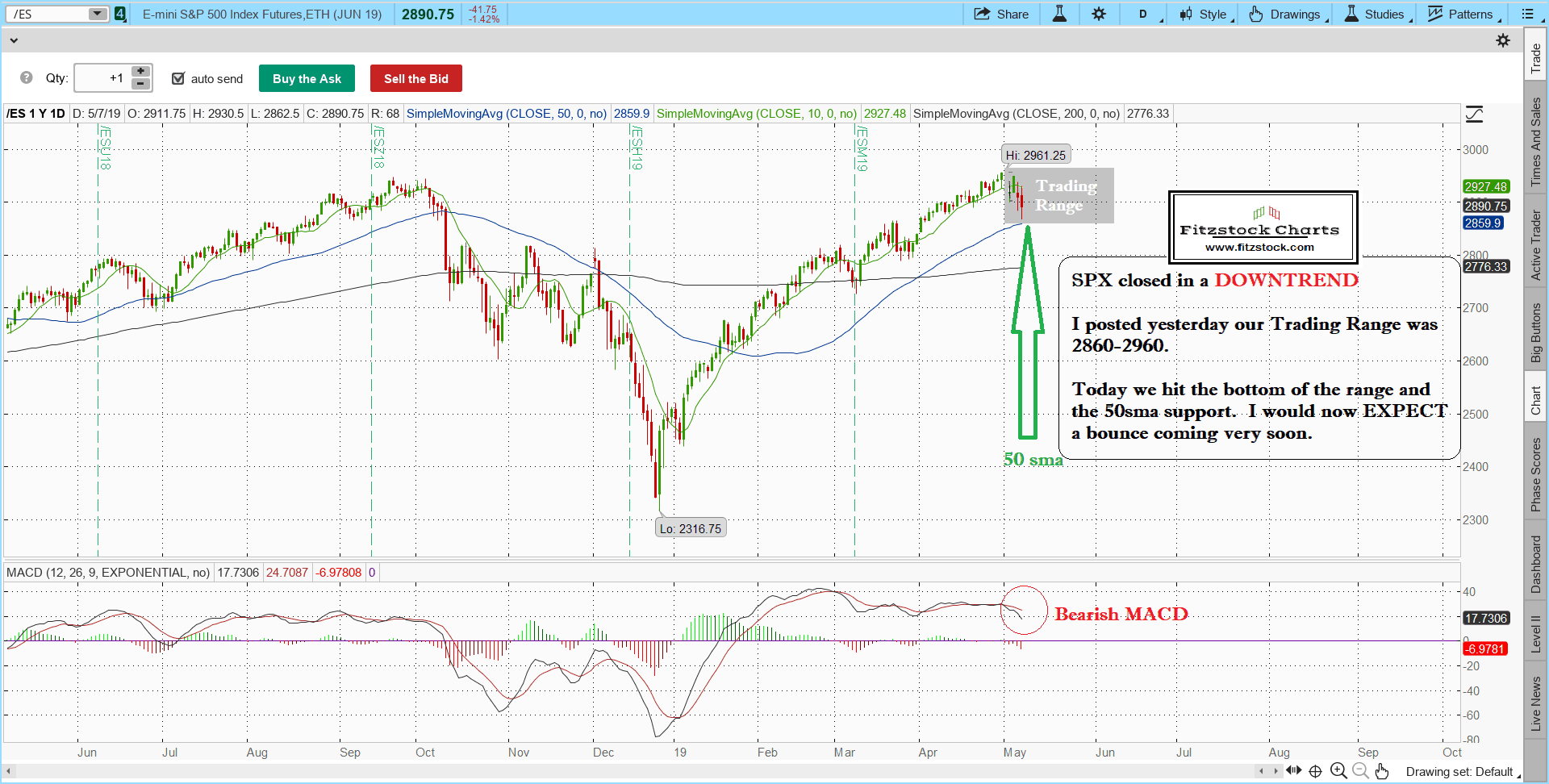Screen dimensions: 1549x784
Task: Increase quantity with the plus stepper
Action: click(140, 72)
